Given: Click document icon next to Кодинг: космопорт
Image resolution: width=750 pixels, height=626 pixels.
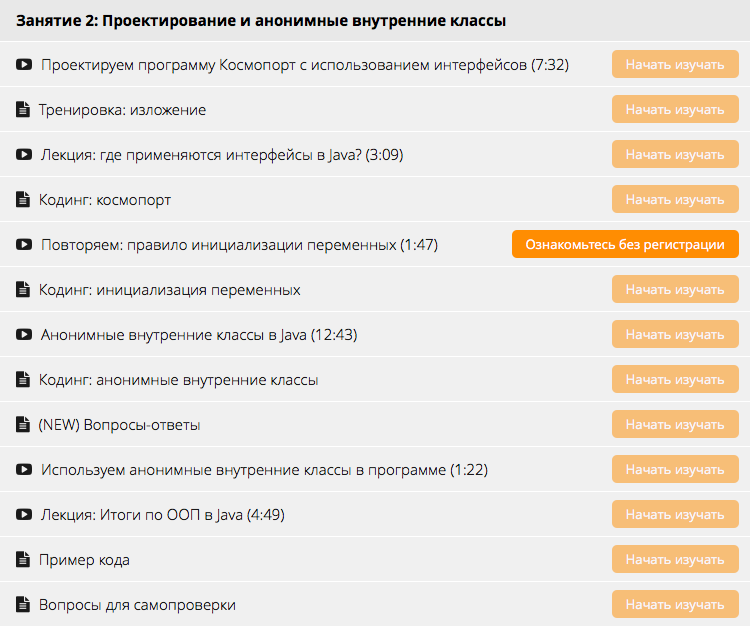Looking at the screenshot, I should (x=23, y=200).
